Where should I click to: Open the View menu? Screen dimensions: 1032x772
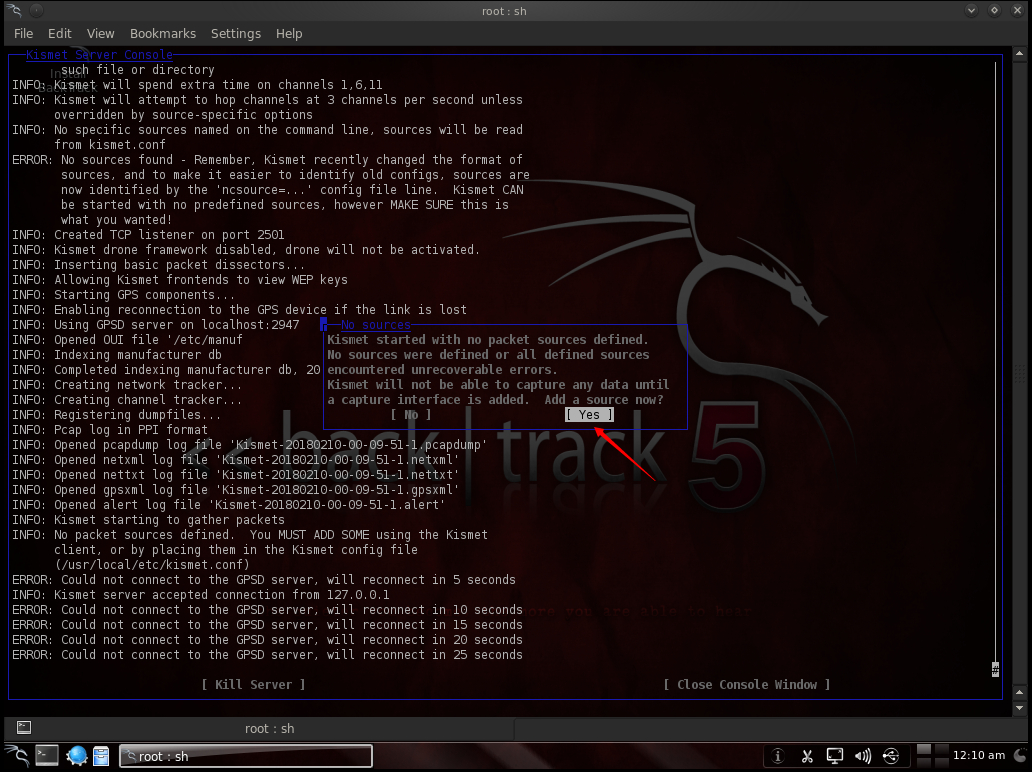tap(100, 34)
